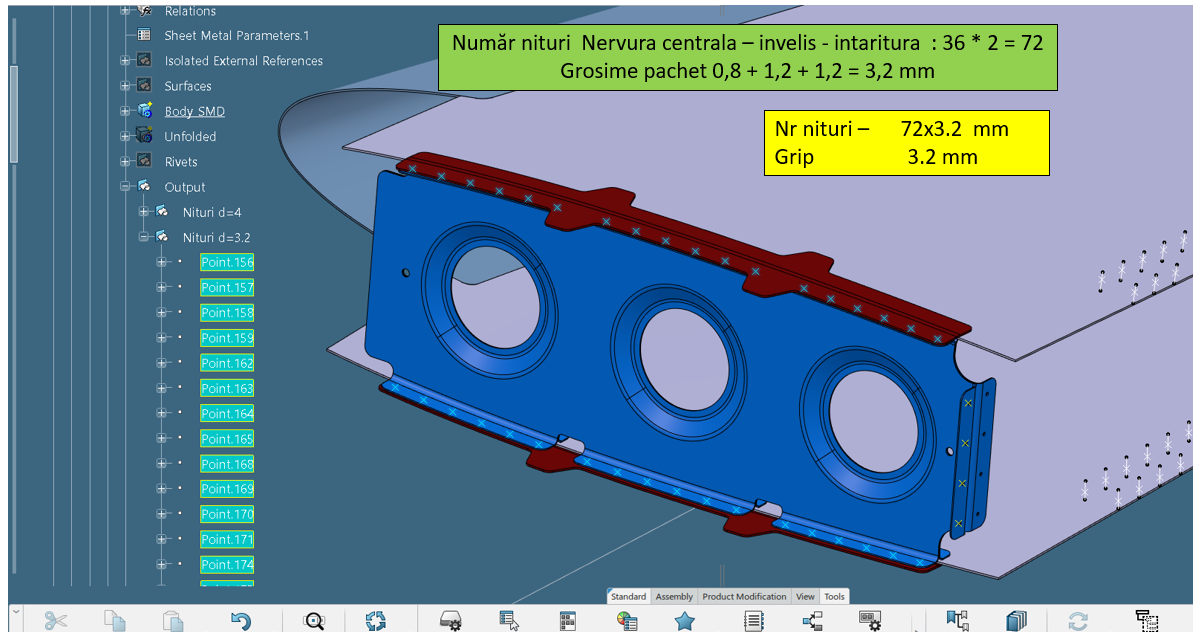Image resolution: width=1193 pixels, height=632 pixels.
Task: Click the blue star favorites icon
Action: click(685, 621)
